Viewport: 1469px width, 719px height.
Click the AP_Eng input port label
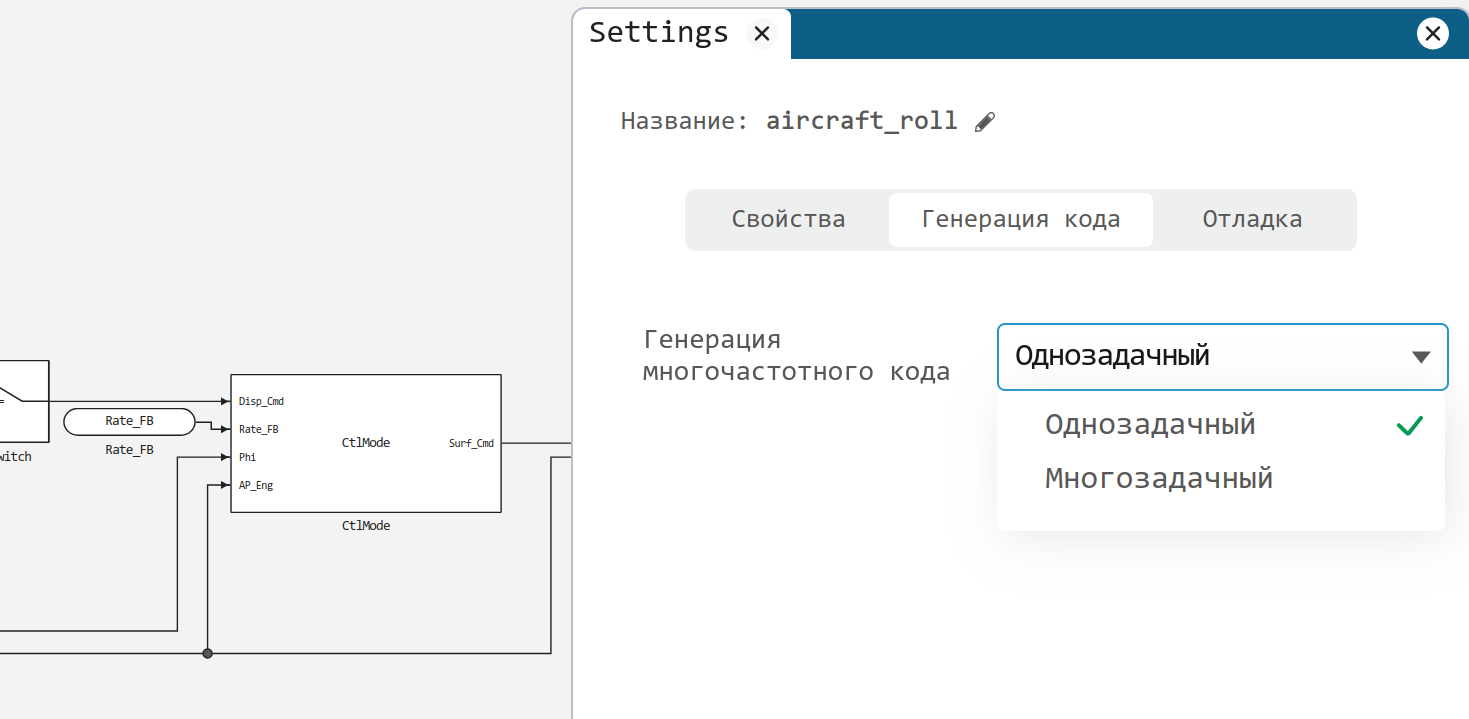(256, 485)
